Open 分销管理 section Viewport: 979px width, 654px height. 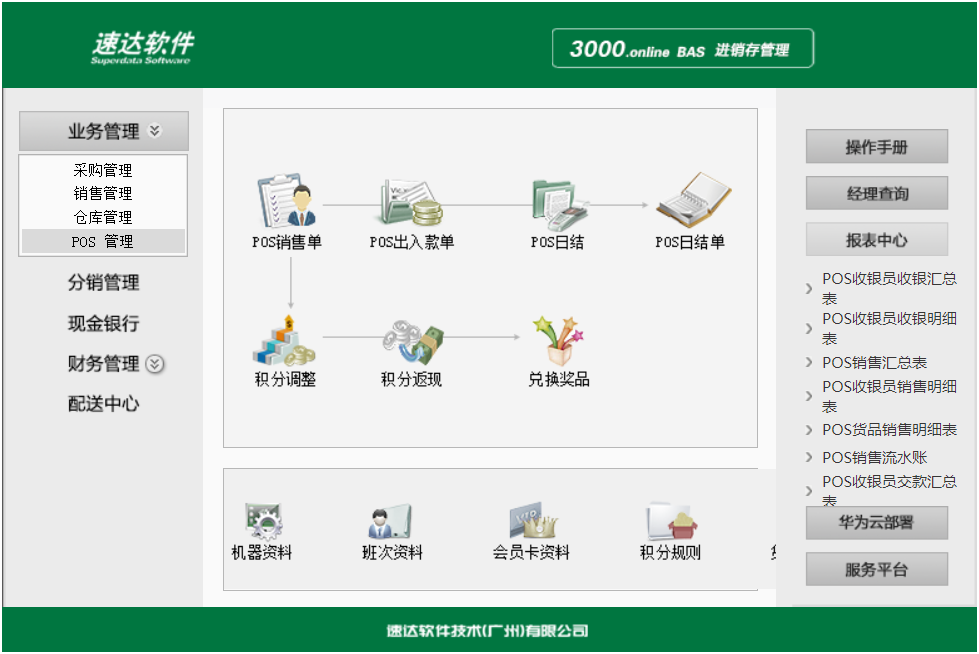click(104, 282)
